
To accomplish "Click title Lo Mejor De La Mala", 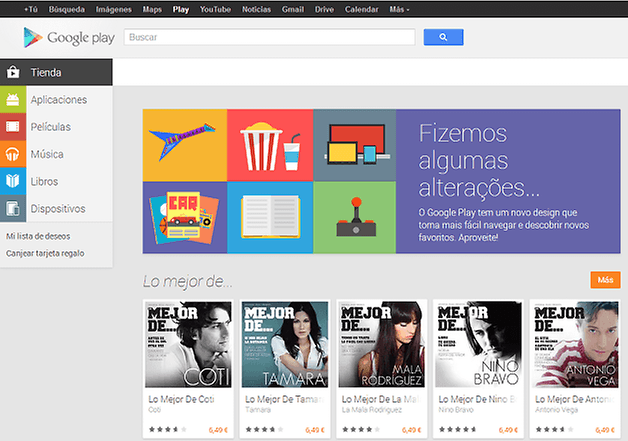I will click(382, 399).
